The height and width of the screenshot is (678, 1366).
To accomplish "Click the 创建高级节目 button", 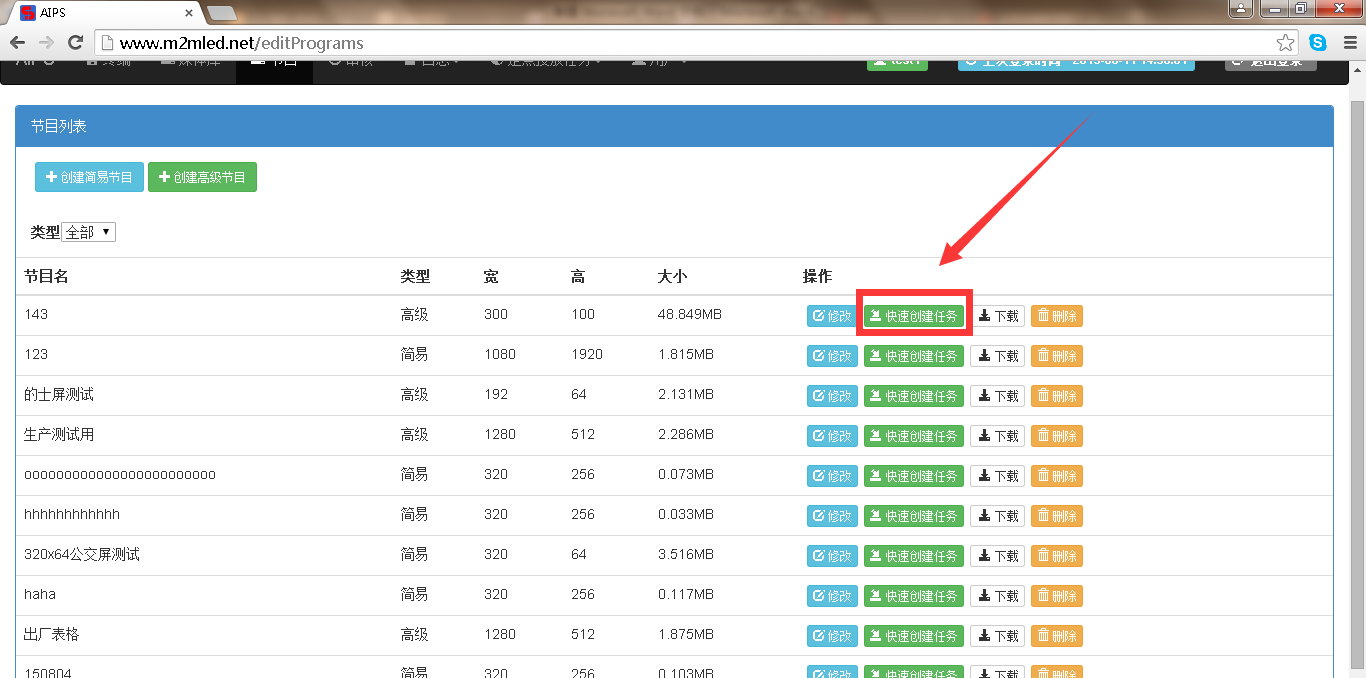I will (202, 177).
